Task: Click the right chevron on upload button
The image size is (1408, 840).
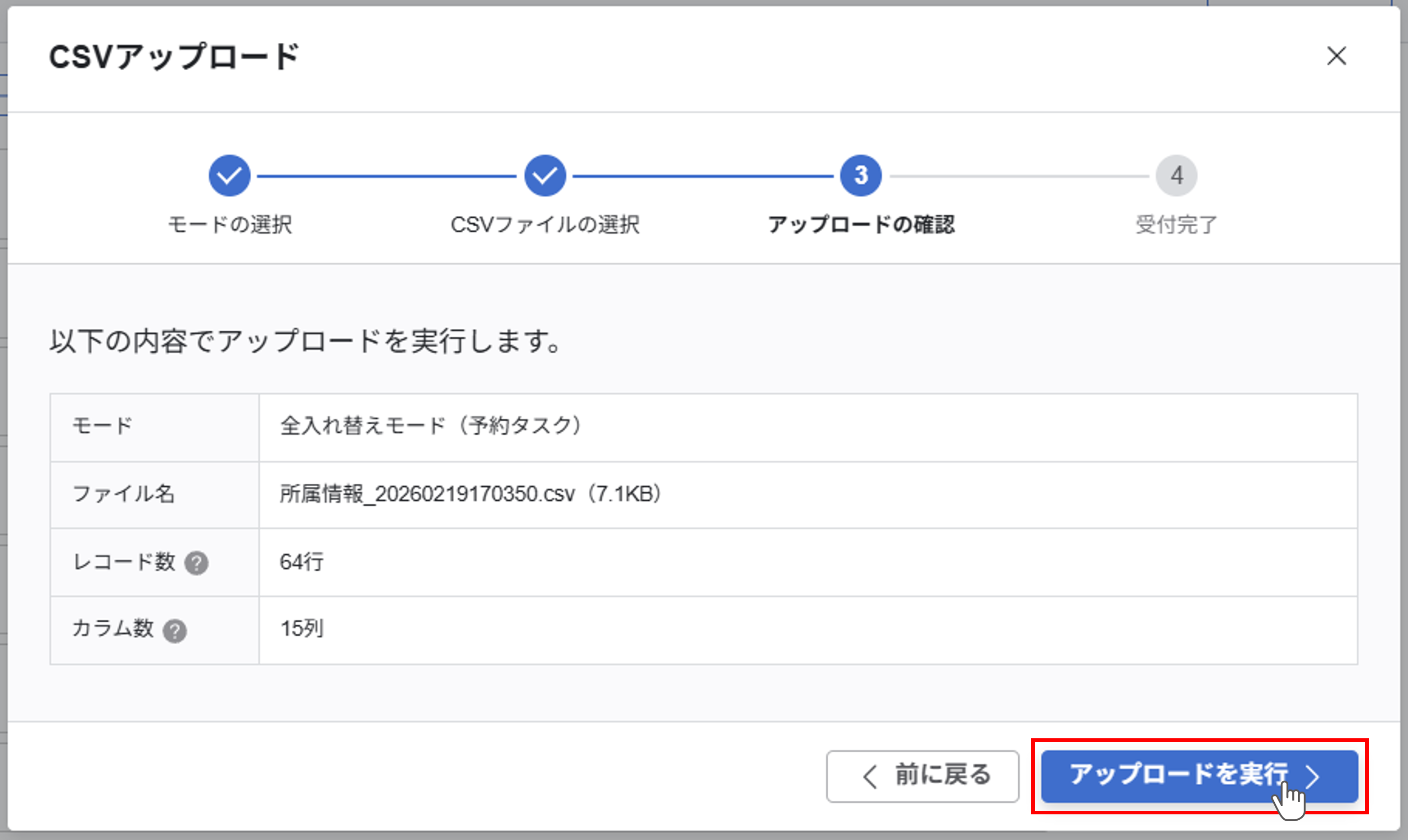Action: tap(1313, 776)
